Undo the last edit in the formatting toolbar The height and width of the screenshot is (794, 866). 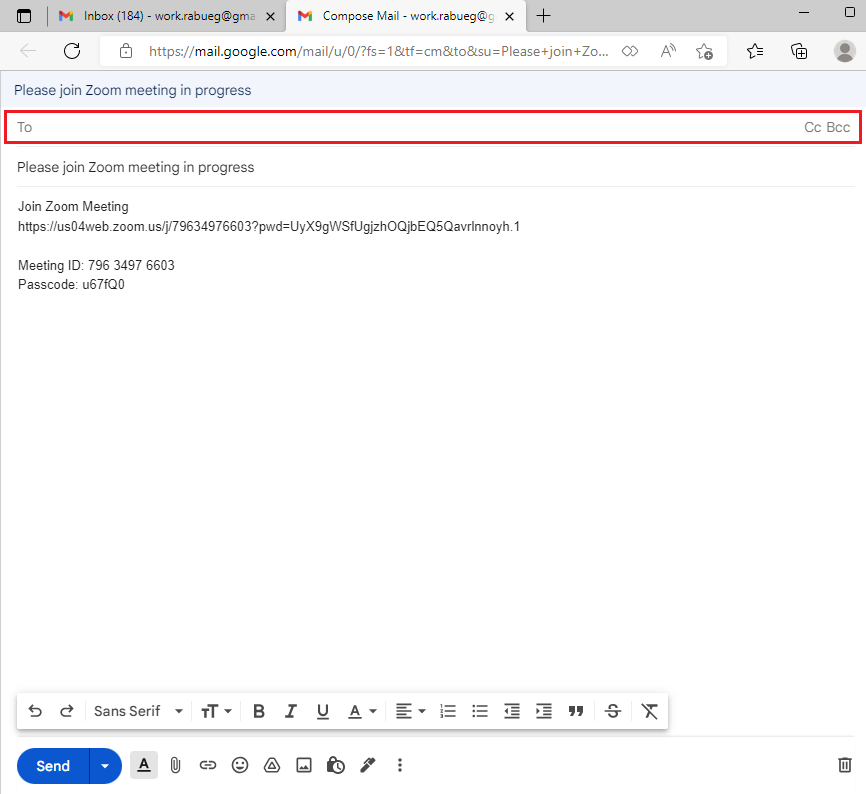pos(35,711)
